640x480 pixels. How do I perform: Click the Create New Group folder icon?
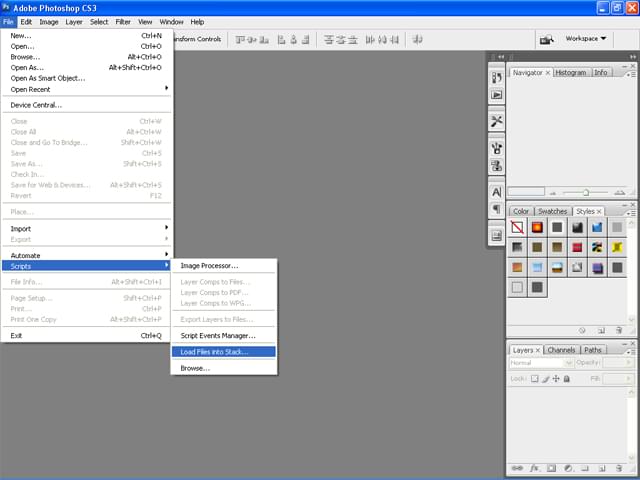pyautogui.click(x=584, y=468)
